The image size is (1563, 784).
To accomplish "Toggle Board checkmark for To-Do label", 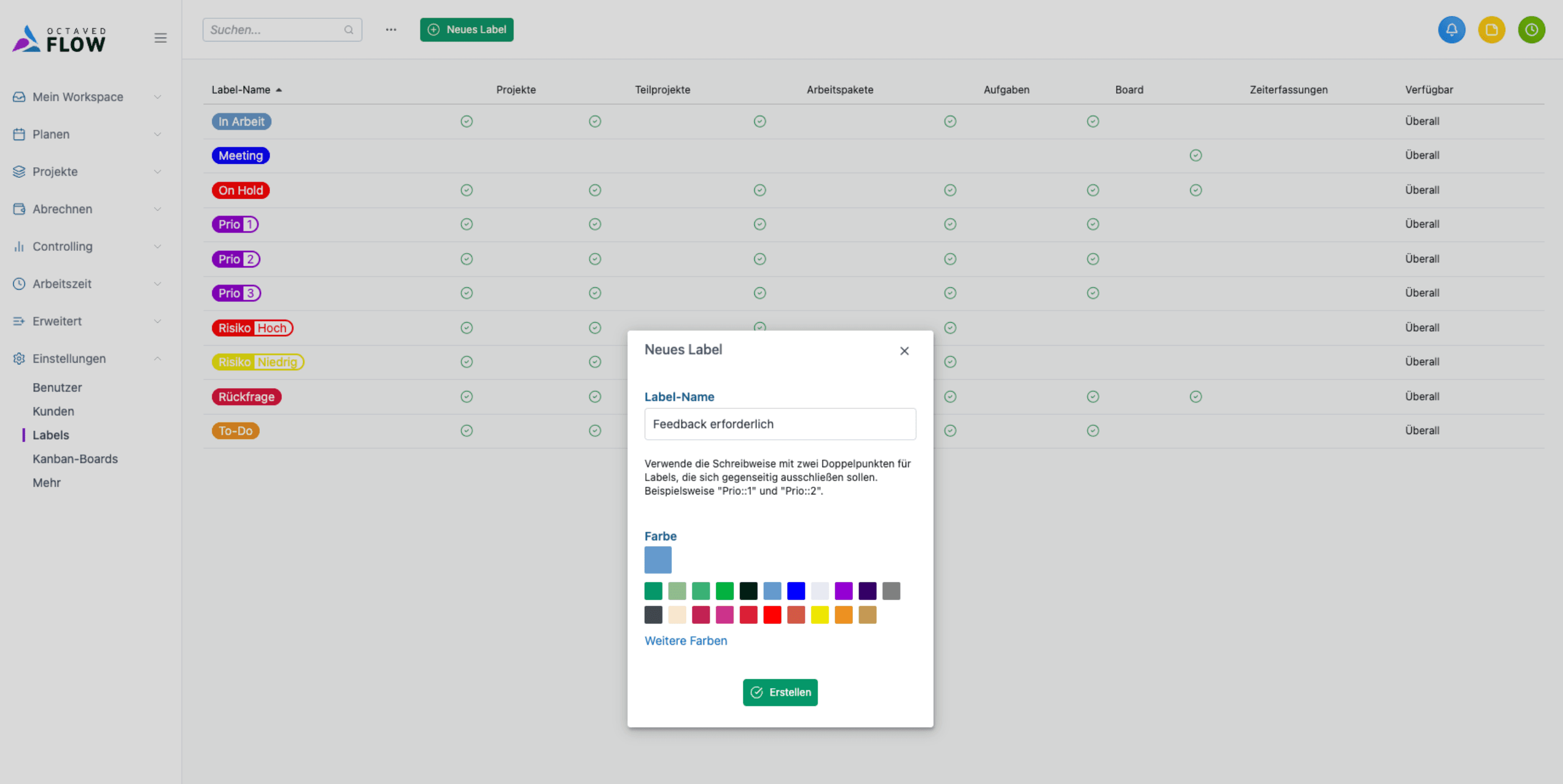I will coord(1093,431).
